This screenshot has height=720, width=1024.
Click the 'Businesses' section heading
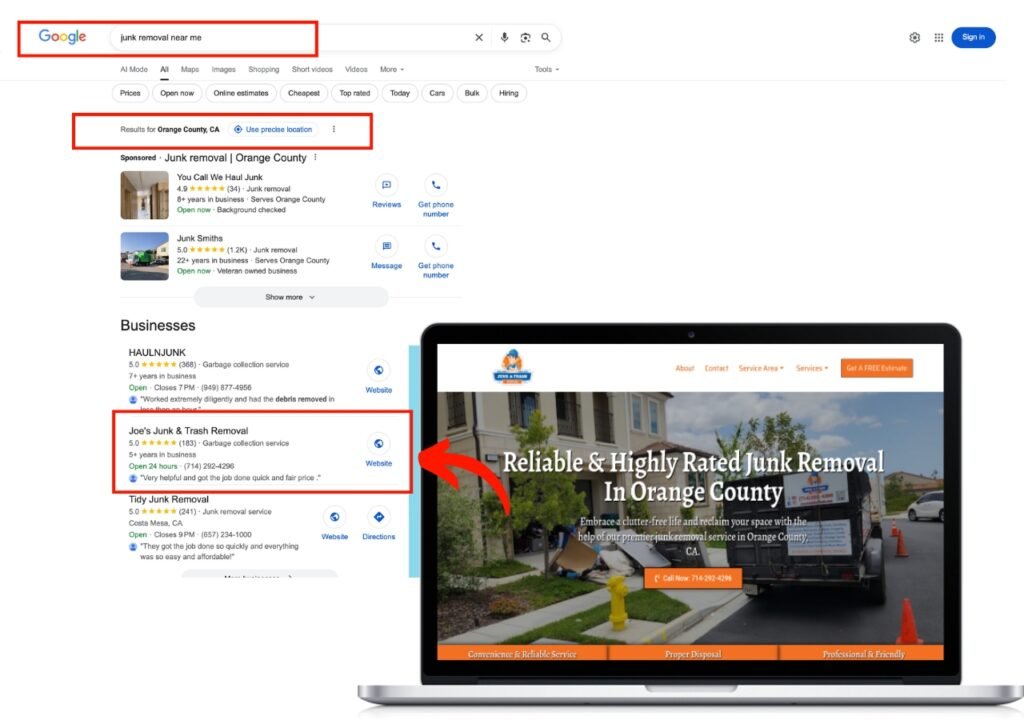[x=157, y=325]
